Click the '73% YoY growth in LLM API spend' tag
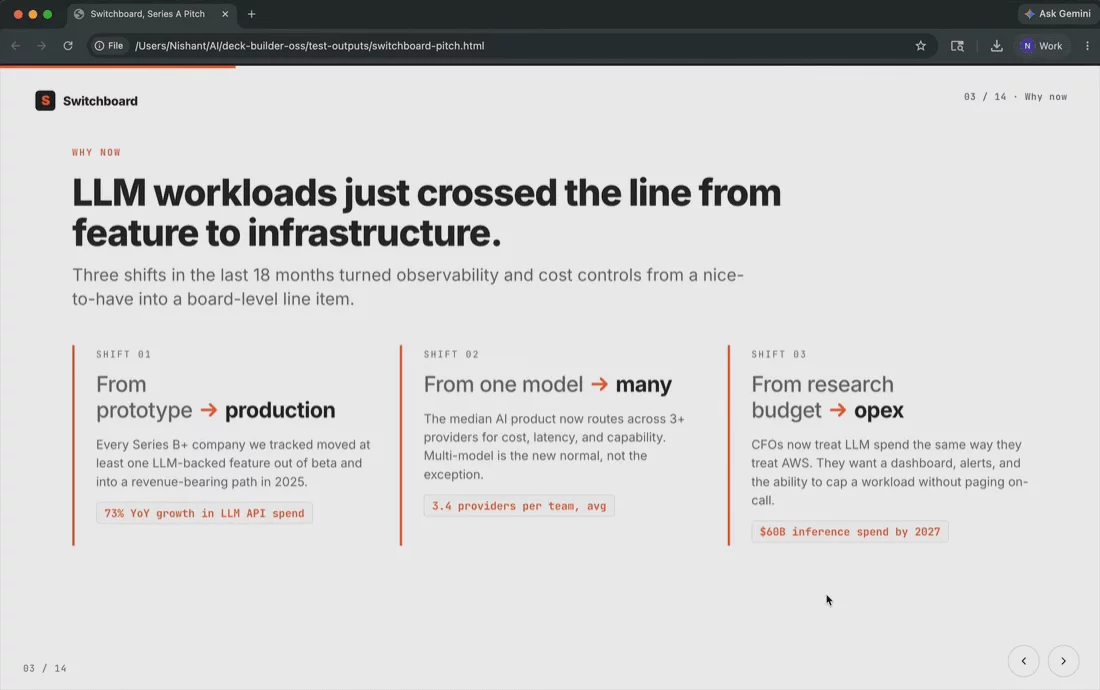 click(204, 513)
